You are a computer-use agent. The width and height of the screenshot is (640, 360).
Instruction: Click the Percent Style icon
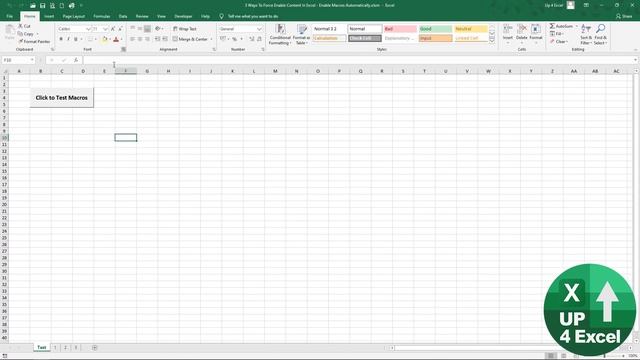[234, 39]
